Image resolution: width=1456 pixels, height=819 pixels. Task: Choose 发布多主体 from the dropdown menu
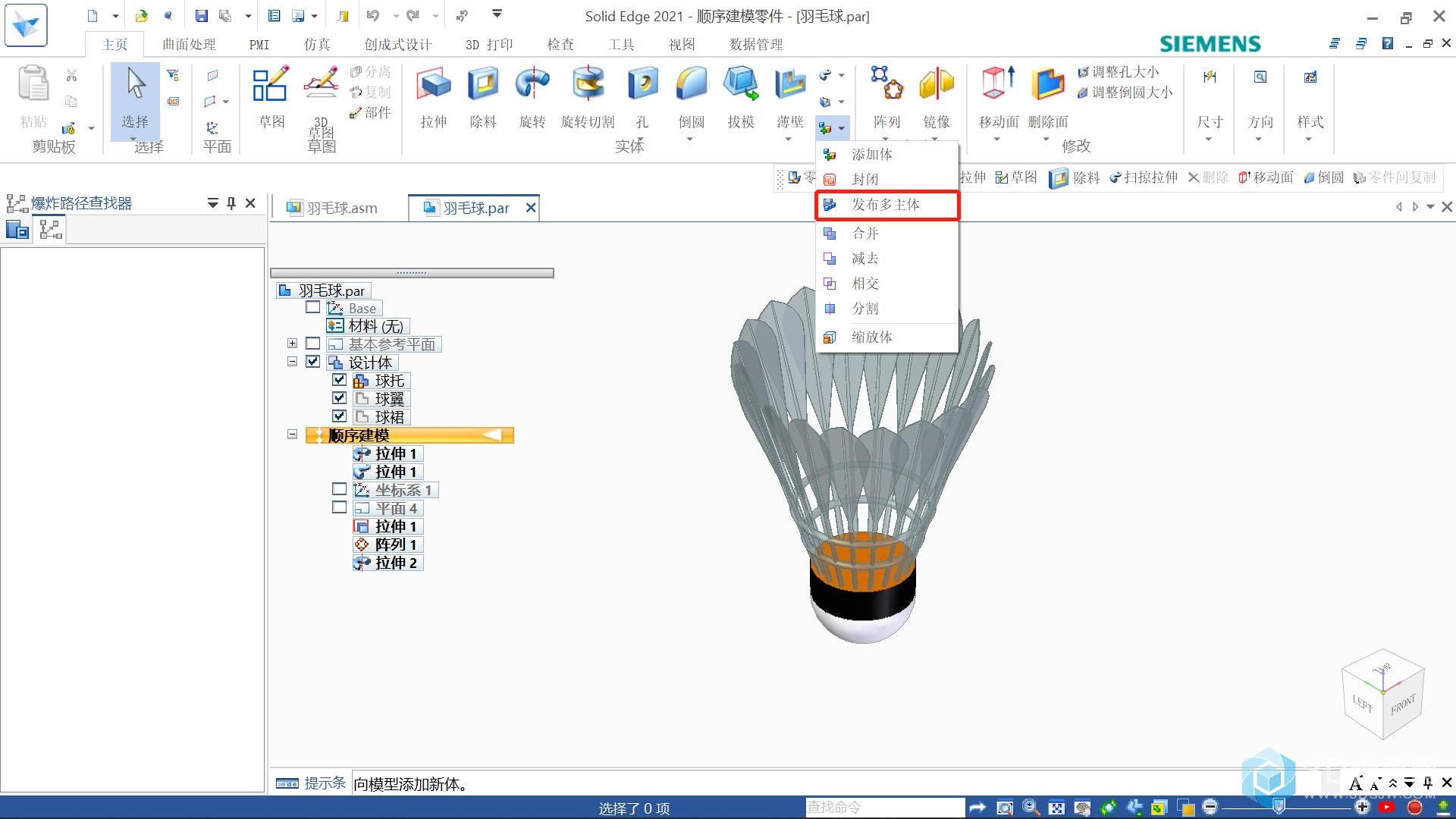click(887, 205)
